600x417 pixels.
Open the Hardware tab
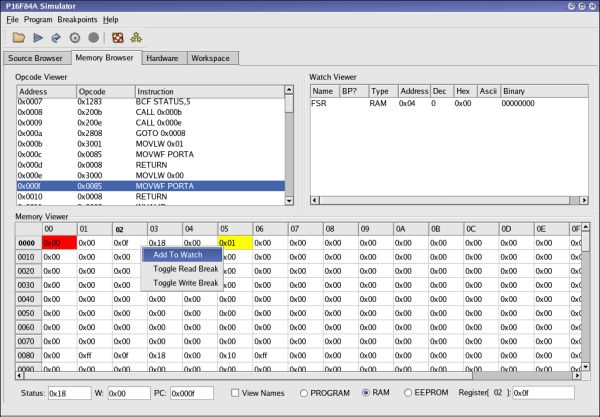[162, 58]
